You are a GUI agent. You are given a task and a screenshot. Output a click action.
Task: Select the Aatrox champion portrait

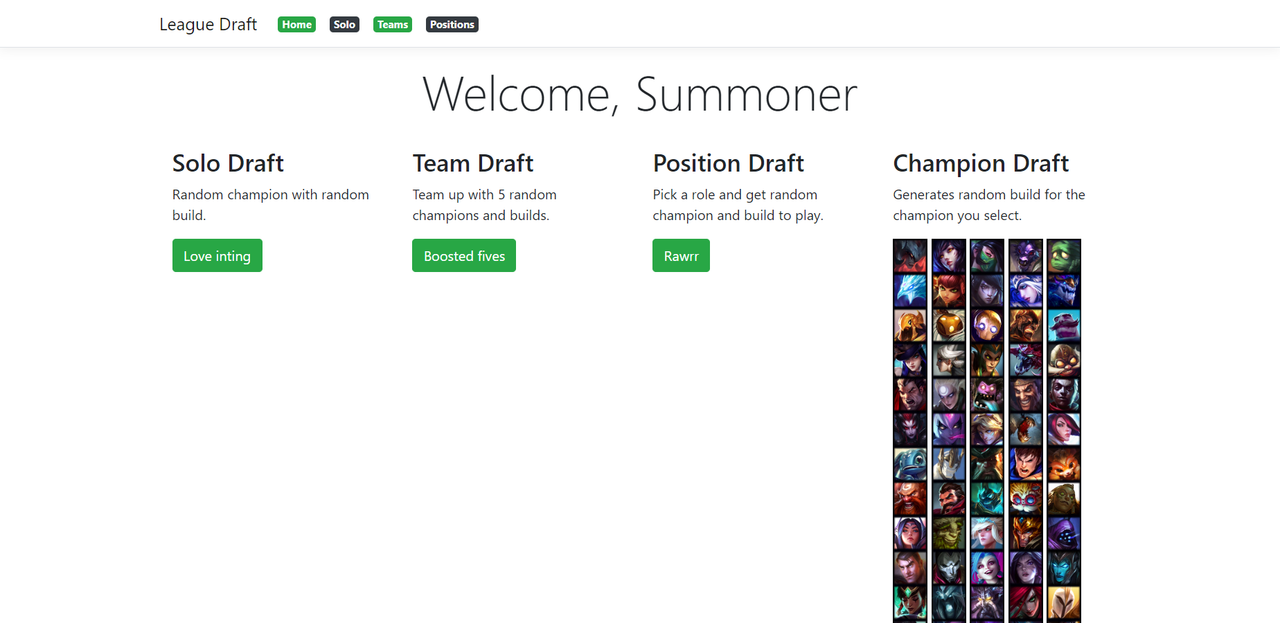(910, 256)
